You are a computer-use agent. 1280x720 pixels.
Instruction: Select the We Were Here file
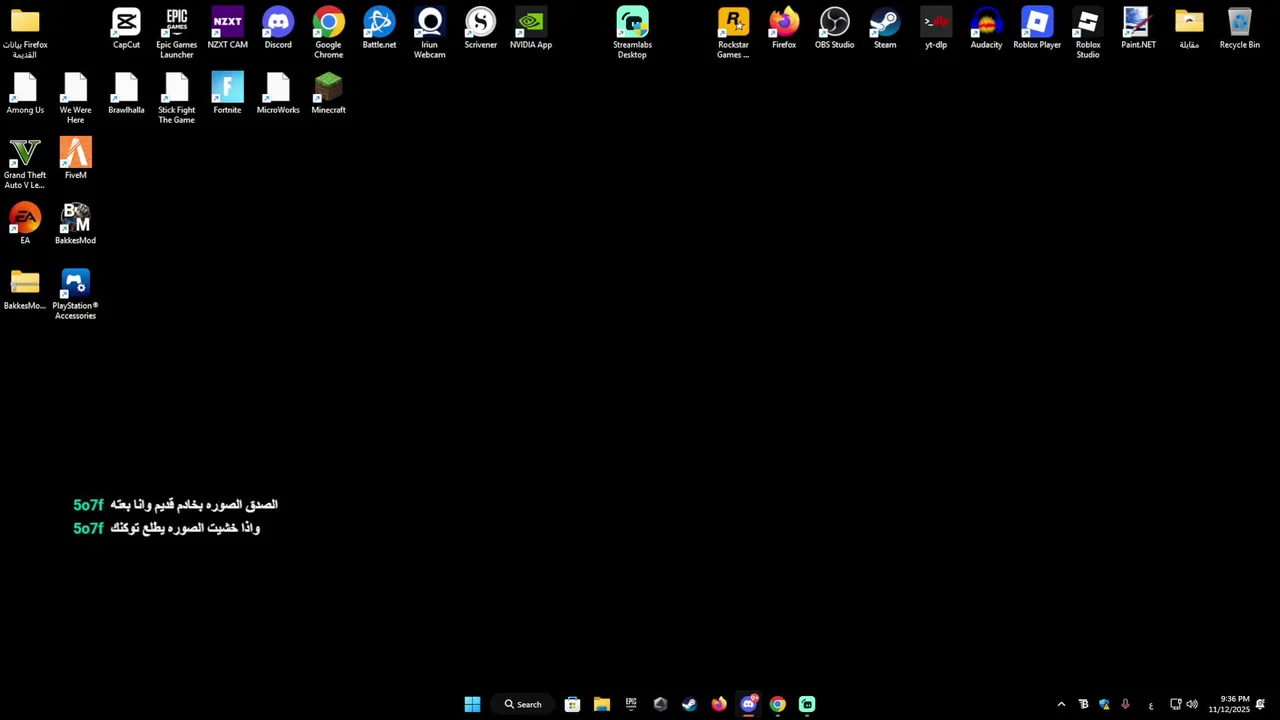[x=75, y=99]
